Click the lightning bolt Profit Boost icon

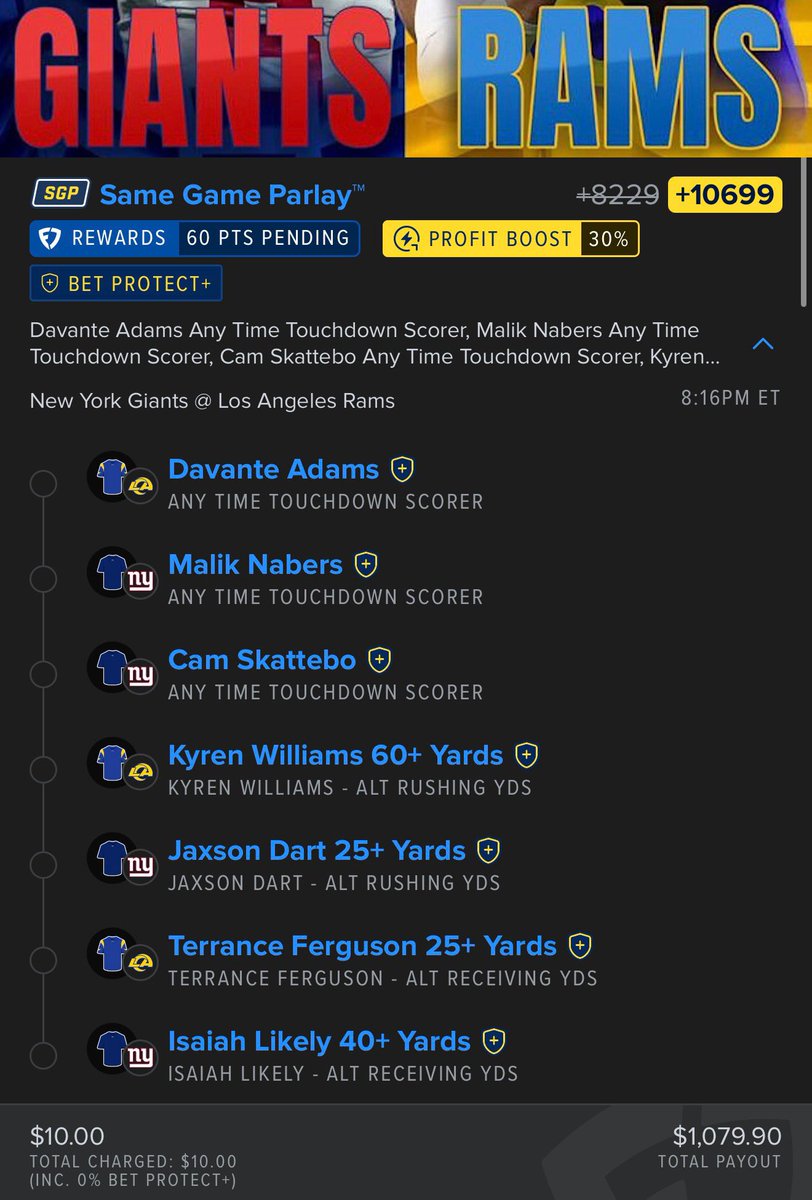(x=406, y=239)
